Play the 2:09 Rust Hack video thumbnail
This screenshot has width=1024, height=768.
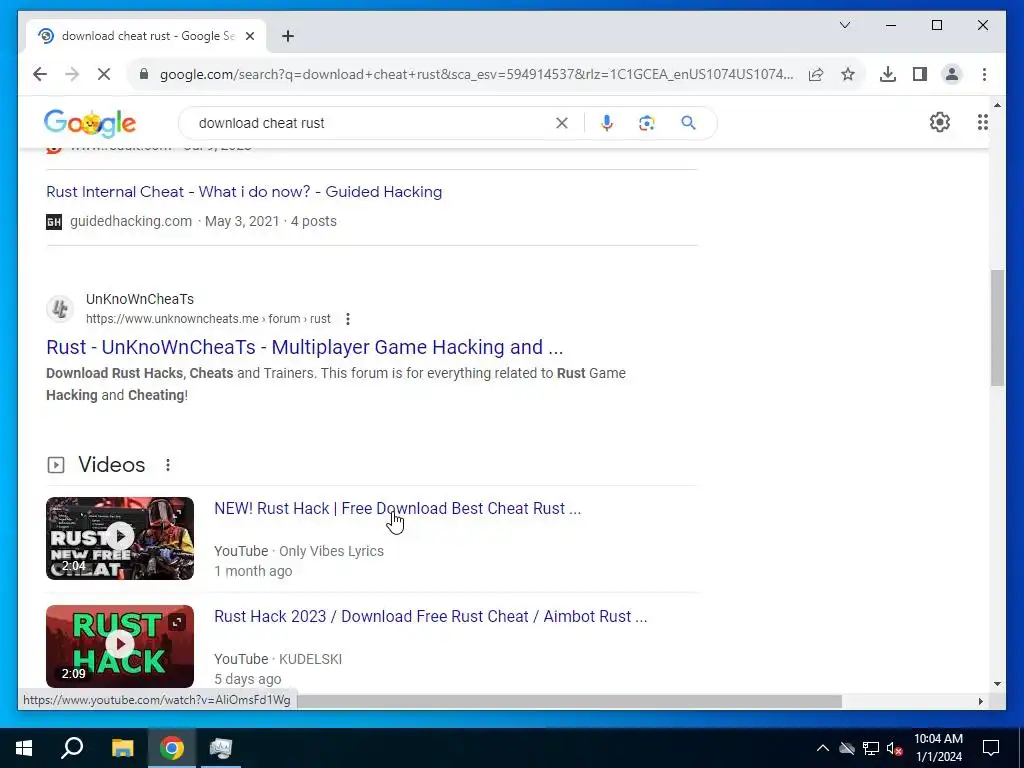click(x=120, y=646)
